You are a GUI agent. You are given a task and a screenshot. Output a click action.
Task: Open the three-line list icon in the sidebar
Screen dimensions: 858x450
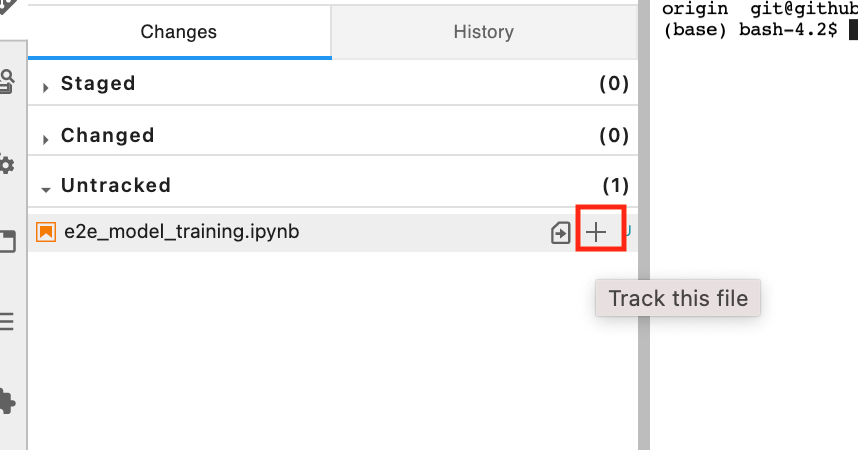click(6, 321)
